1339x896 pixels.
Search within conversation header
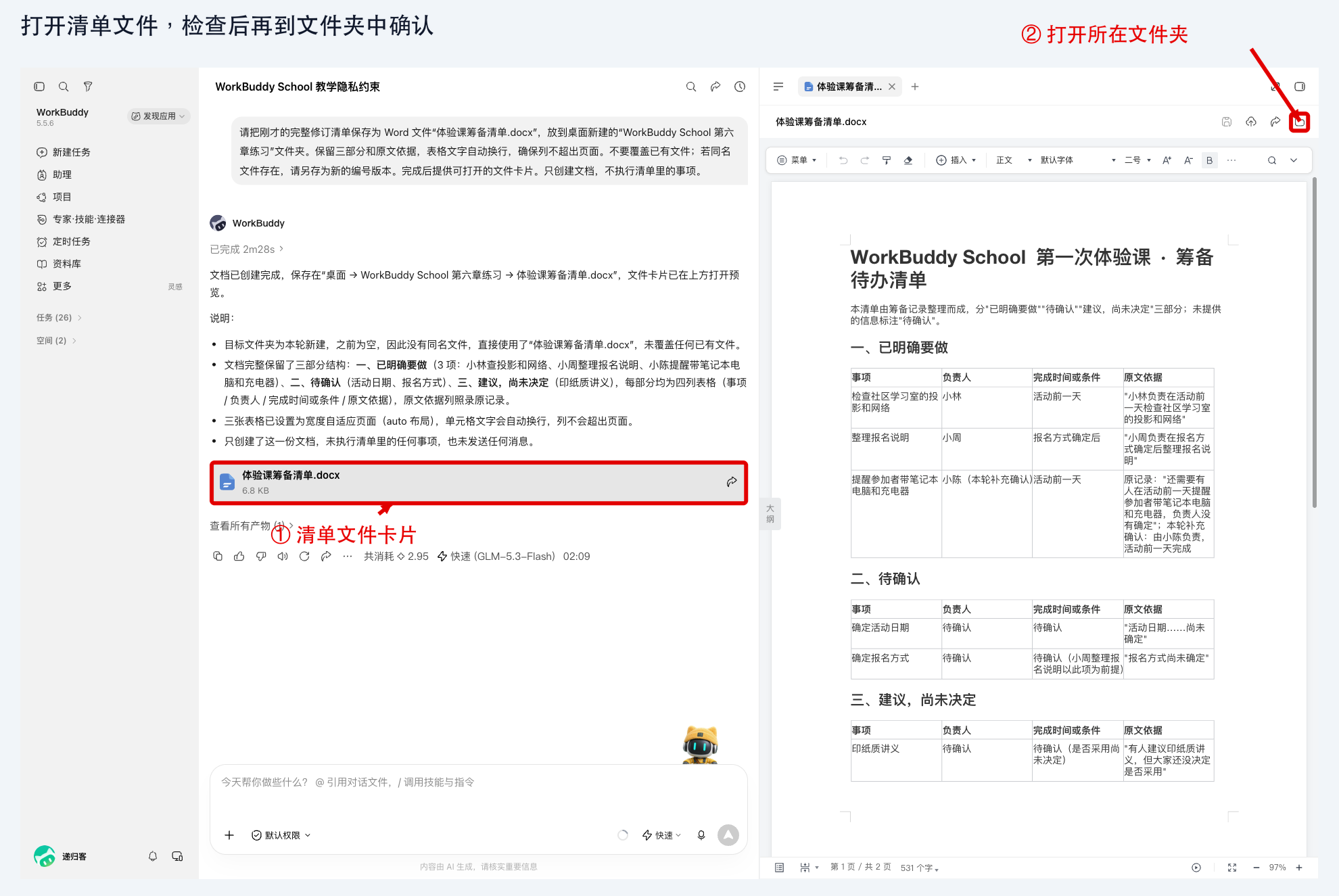click(x=691, y=87)
